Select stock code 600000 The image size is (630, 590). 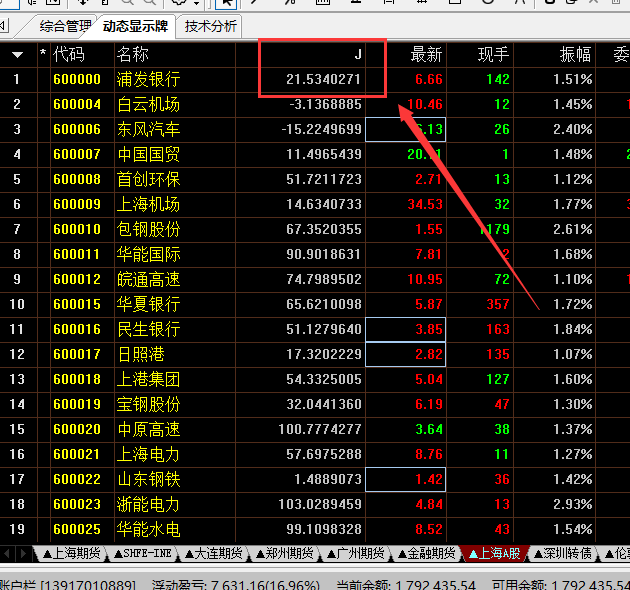tap(77, 79)
